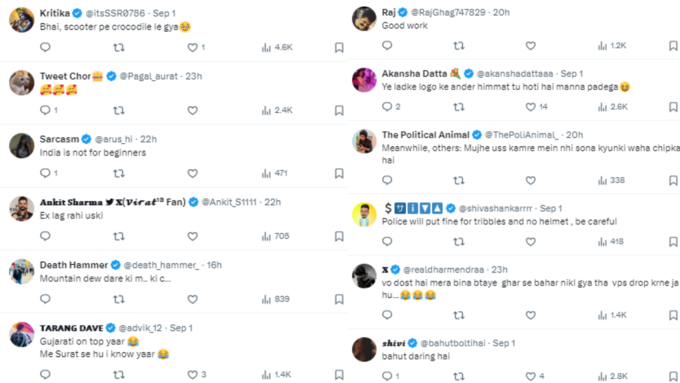This screenshot has width=680, height=383.
Task: Visit @Pagal_aurat handle link
Action: coord(149,76)
